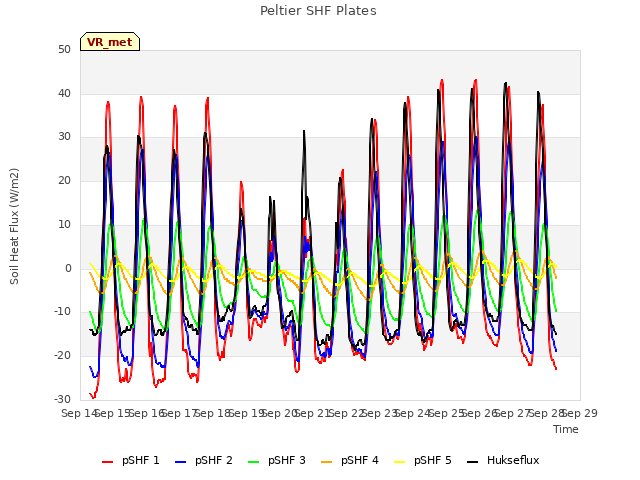This screenshot has width=640, height=480.
Task: Toggle the pSHF 1 legend label
Action: pyautogui.click(x=141, y=460)
